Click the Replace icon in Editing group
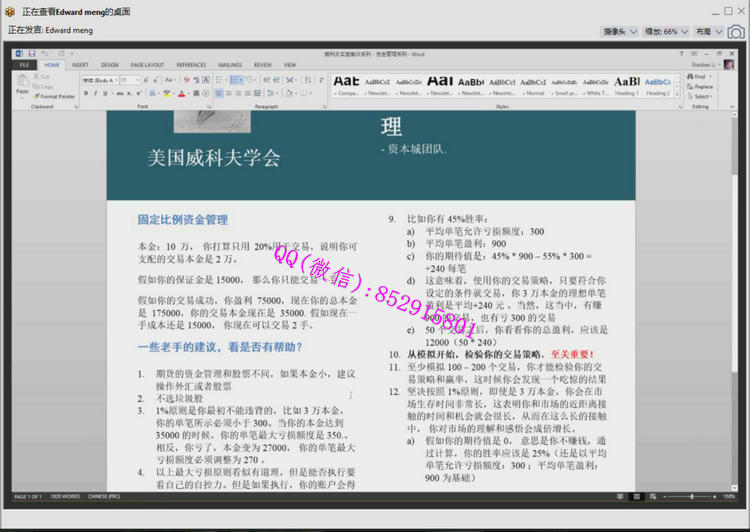The width and height of the screenshot is (750, 532). point(702,87)
